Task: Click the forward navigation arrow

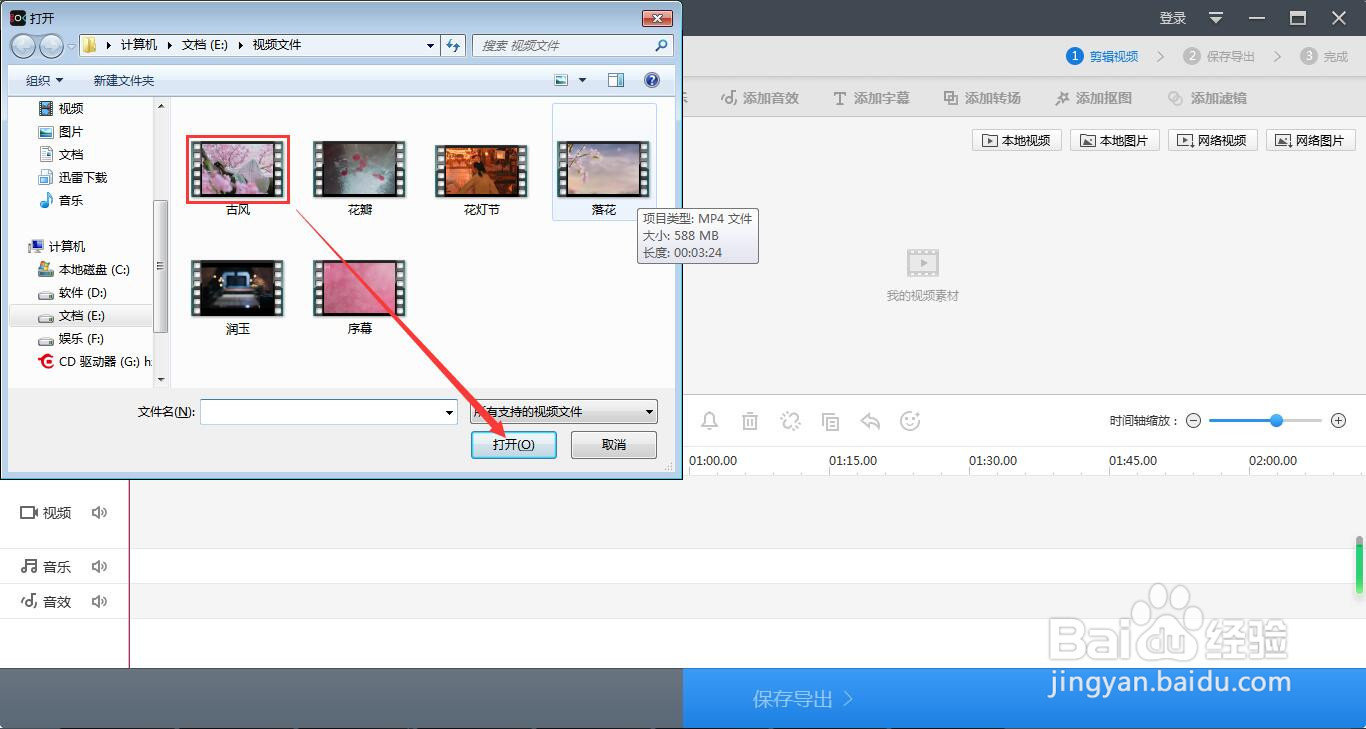Action: coord(51,45)
